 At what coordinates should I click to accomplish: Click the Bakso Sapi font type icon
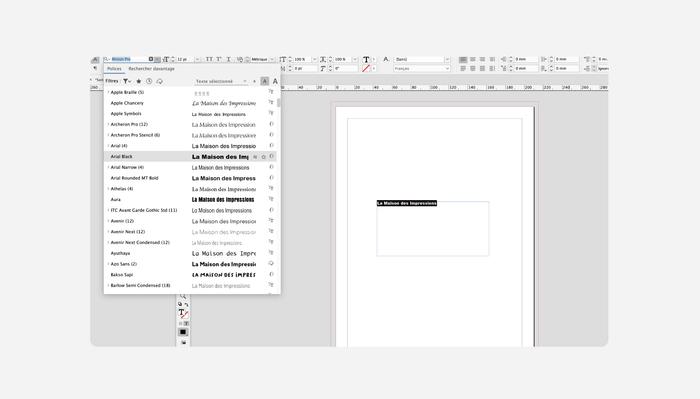coord(271,274)
